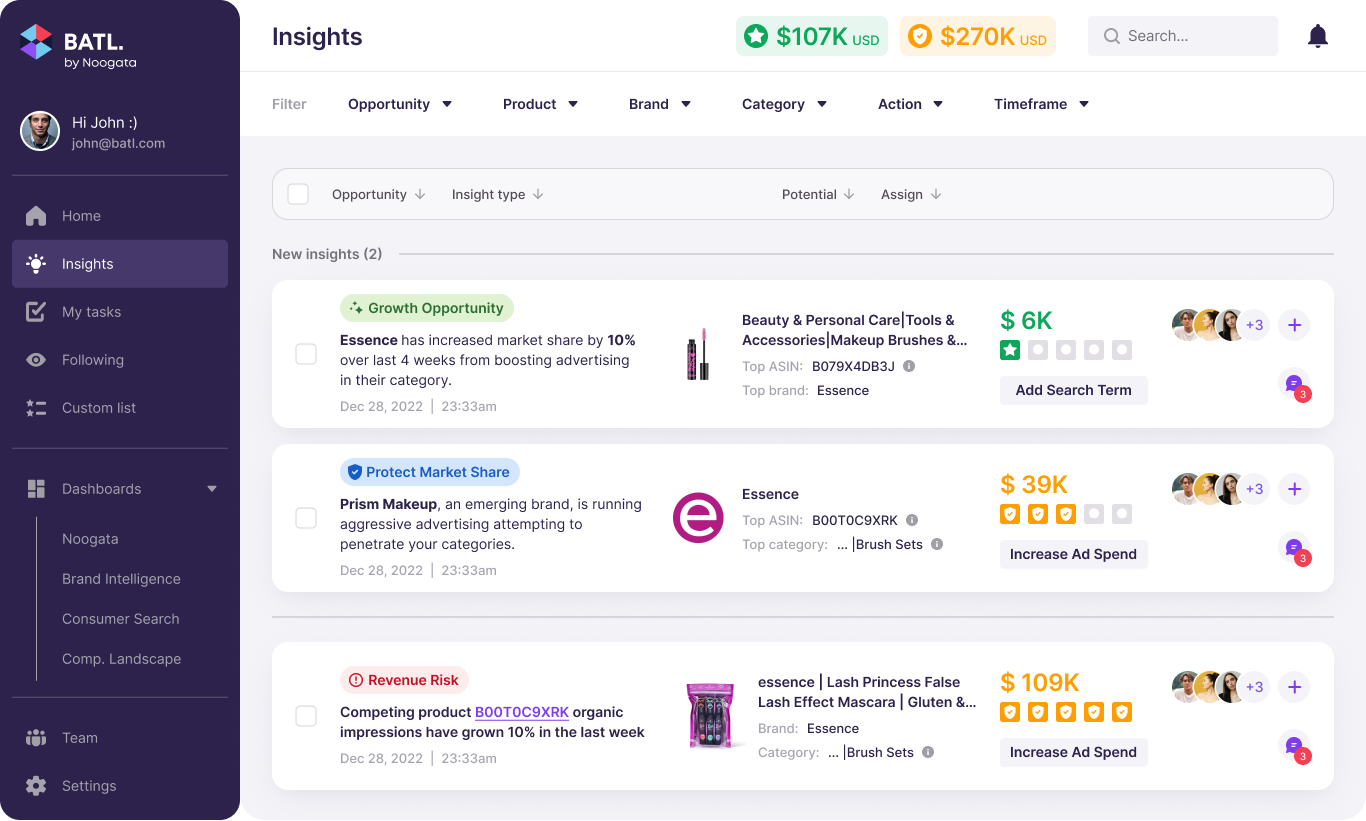Viewport: 1366px width, 821px height.
Task: Open the My tasks checklist icon
Action: pos(36,312)
